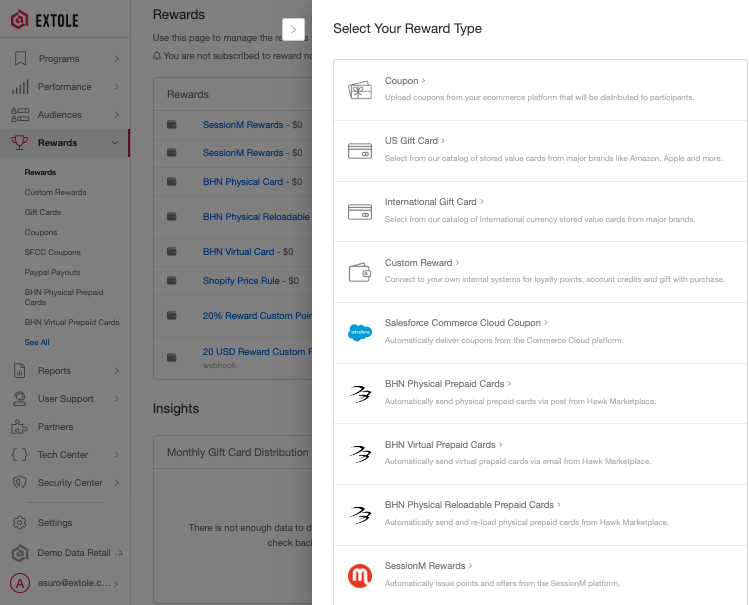The height and width of the screenshot is (605, 749).
Task: Click the See All link
Action: point(37,342)
